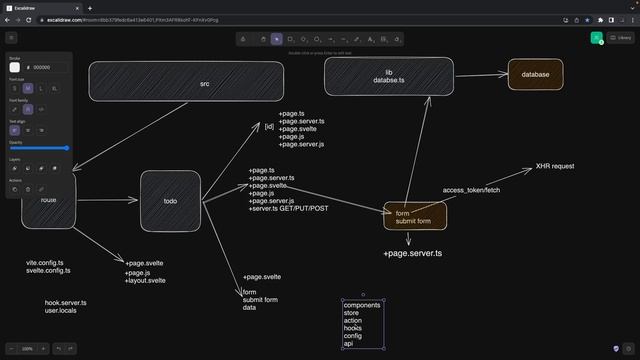Switch to the Excalidraw browser tab
Screen dimensions: 640x360
[41, 8]
